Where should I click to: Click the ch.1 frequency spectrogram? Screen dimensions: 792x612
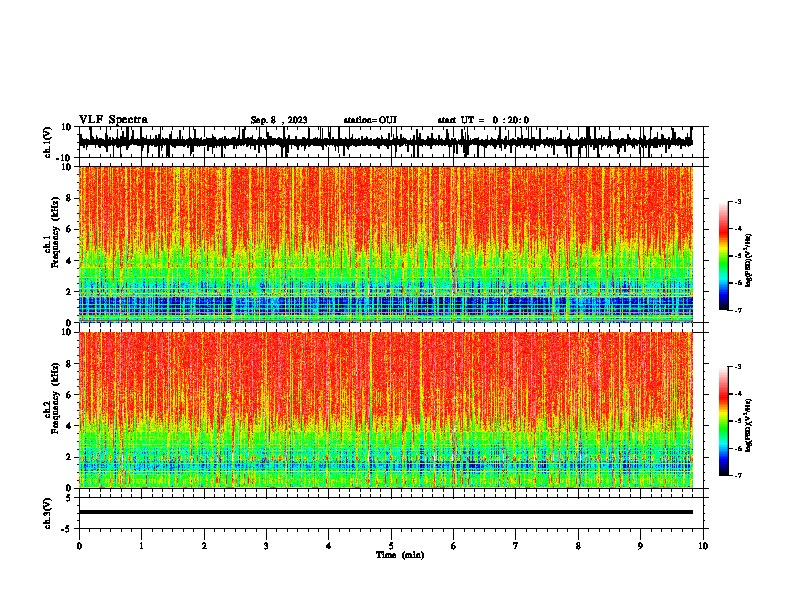click(x=385, y=244)
